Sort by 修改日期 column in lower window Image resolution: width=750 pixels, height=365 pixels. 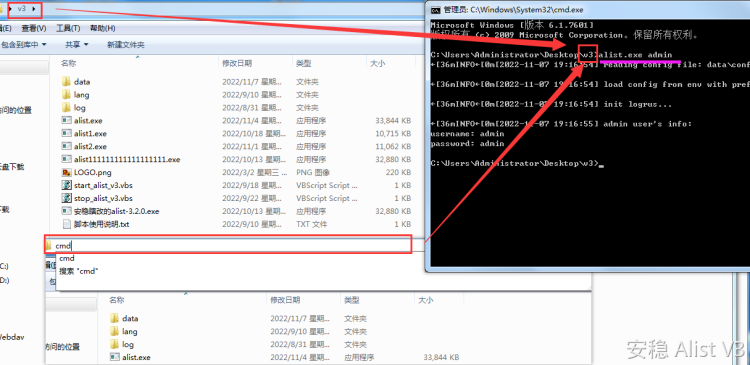286,300
